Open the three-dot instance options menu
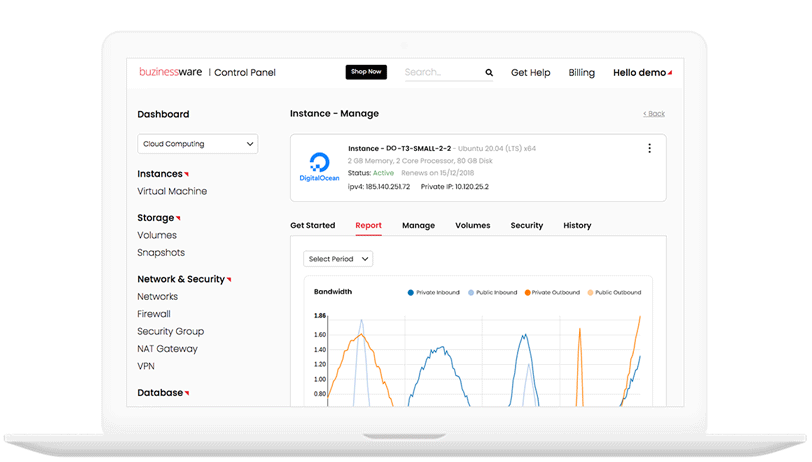Viewport: 812px width, 462px height. 649,149
